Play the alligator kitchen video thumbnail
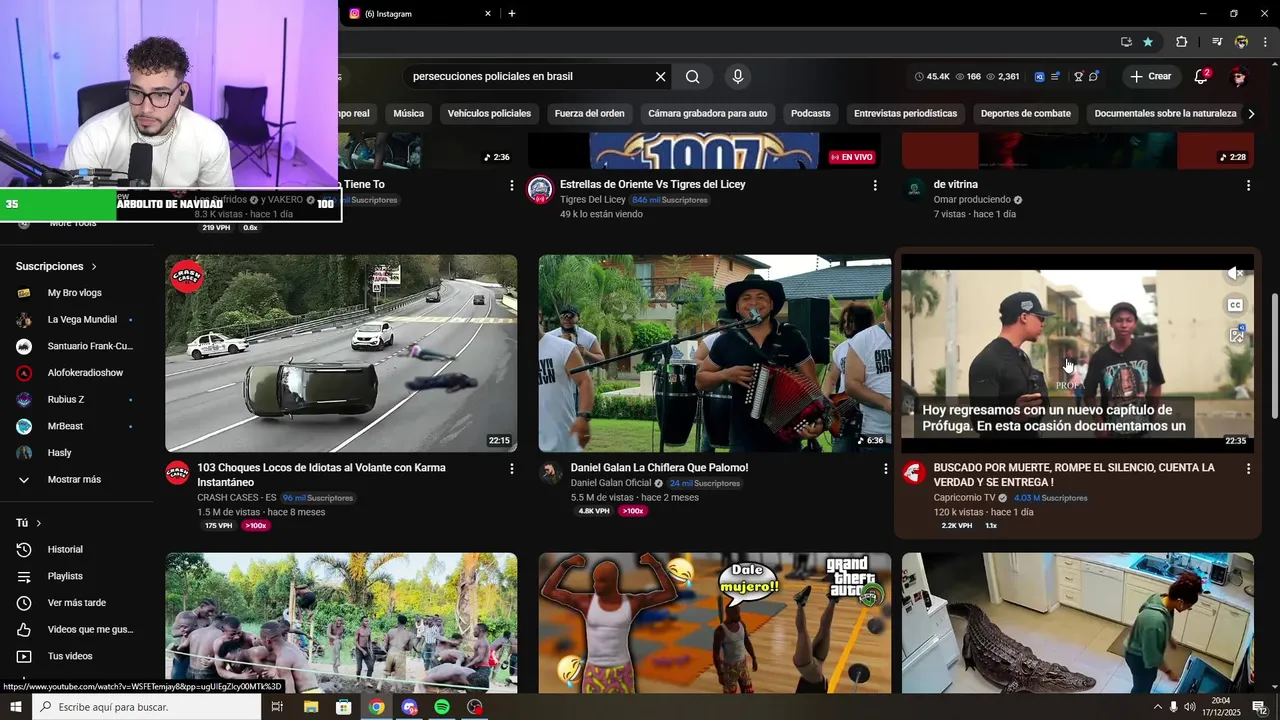The width and height of the screenshot is (1280, 720). pyautogui.click(x=1077, y=623)
